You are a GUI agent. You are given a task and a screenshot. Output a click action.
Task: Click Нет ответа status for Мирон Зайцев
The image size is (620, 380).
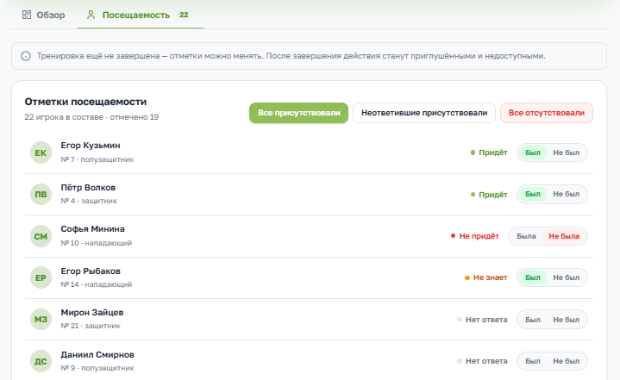482,320
